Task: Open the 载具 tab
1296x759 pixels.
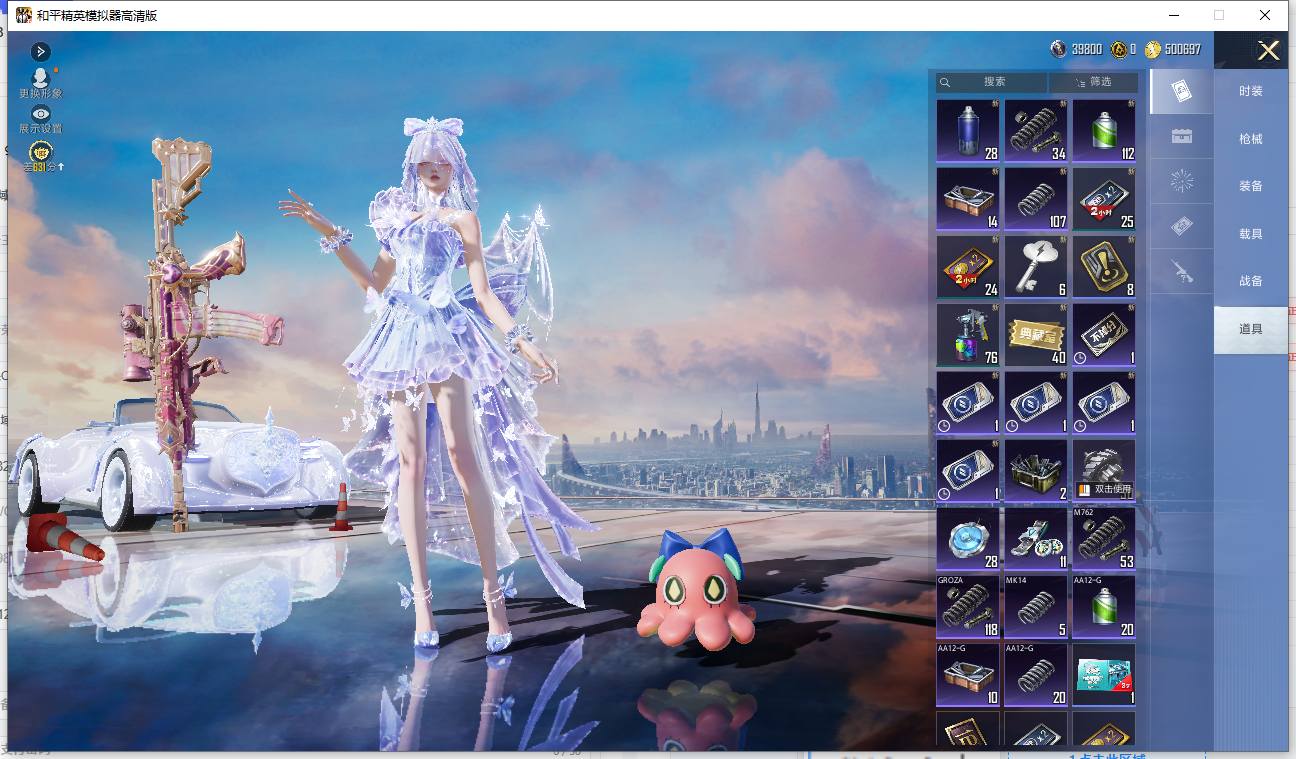Action: [x=1250, y=234]
